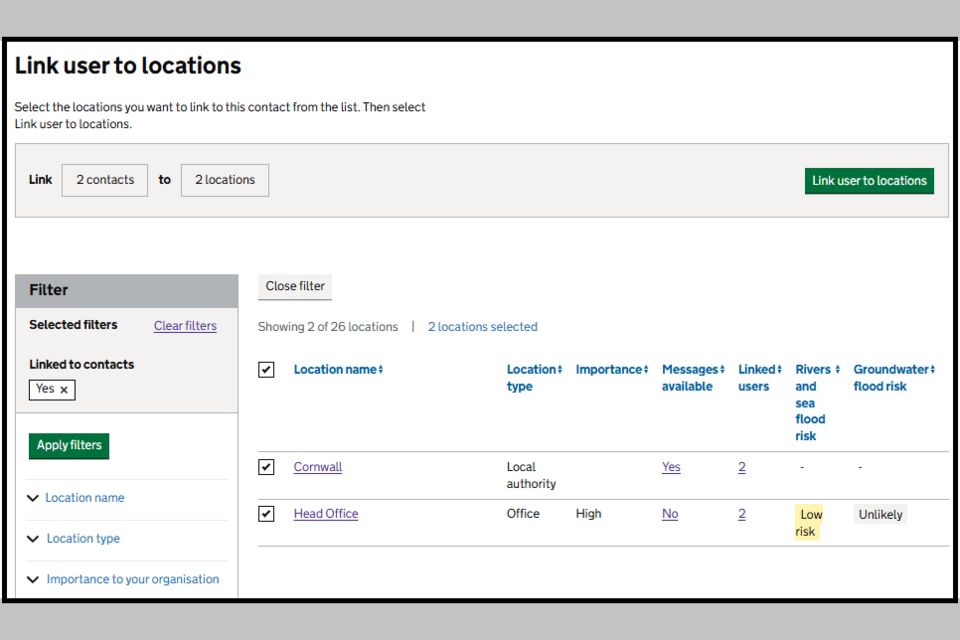960x640 pixels.
Task: Remove the 'Yes' filter tag
Action: click(64, 390)
